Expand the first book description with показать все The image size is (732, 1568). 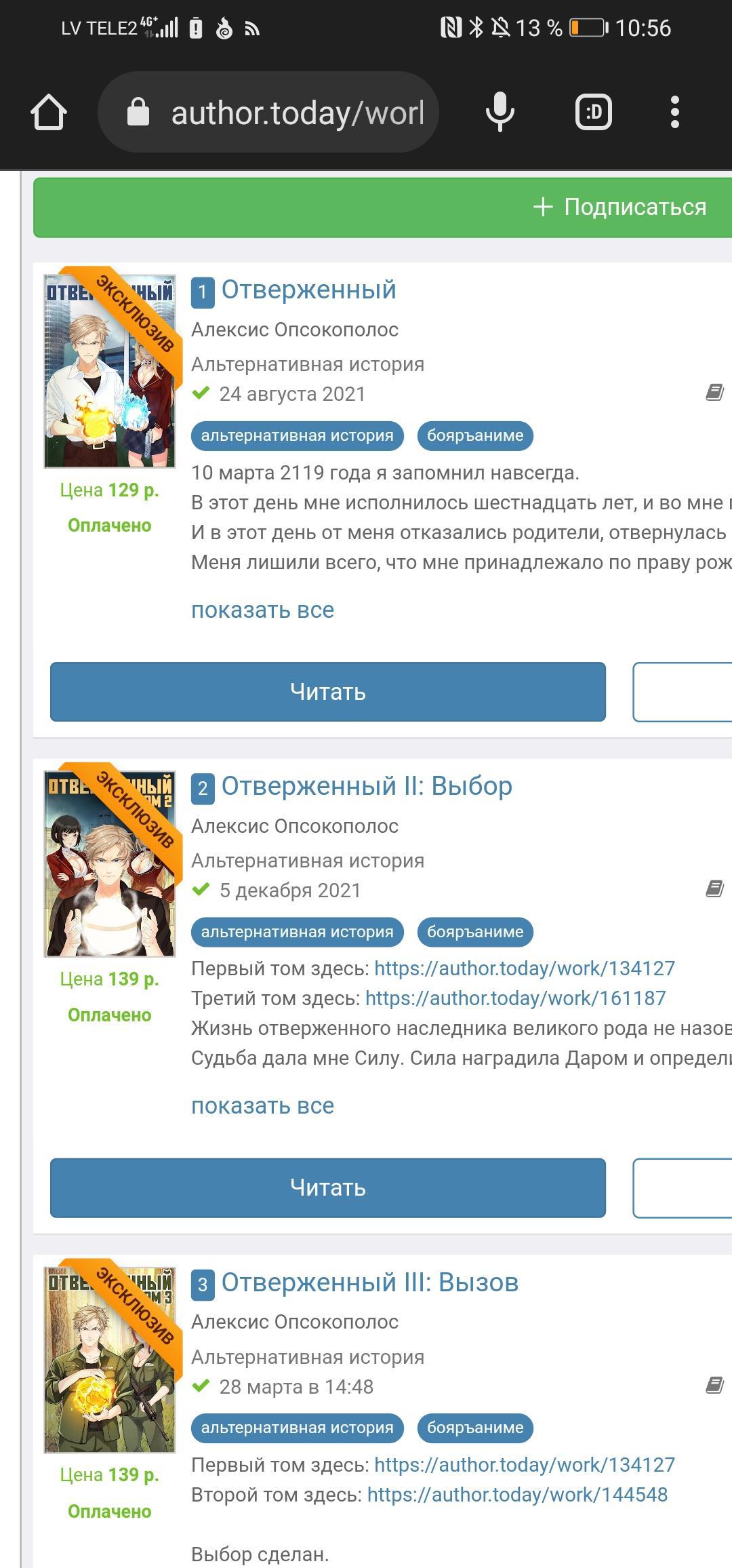262,610
